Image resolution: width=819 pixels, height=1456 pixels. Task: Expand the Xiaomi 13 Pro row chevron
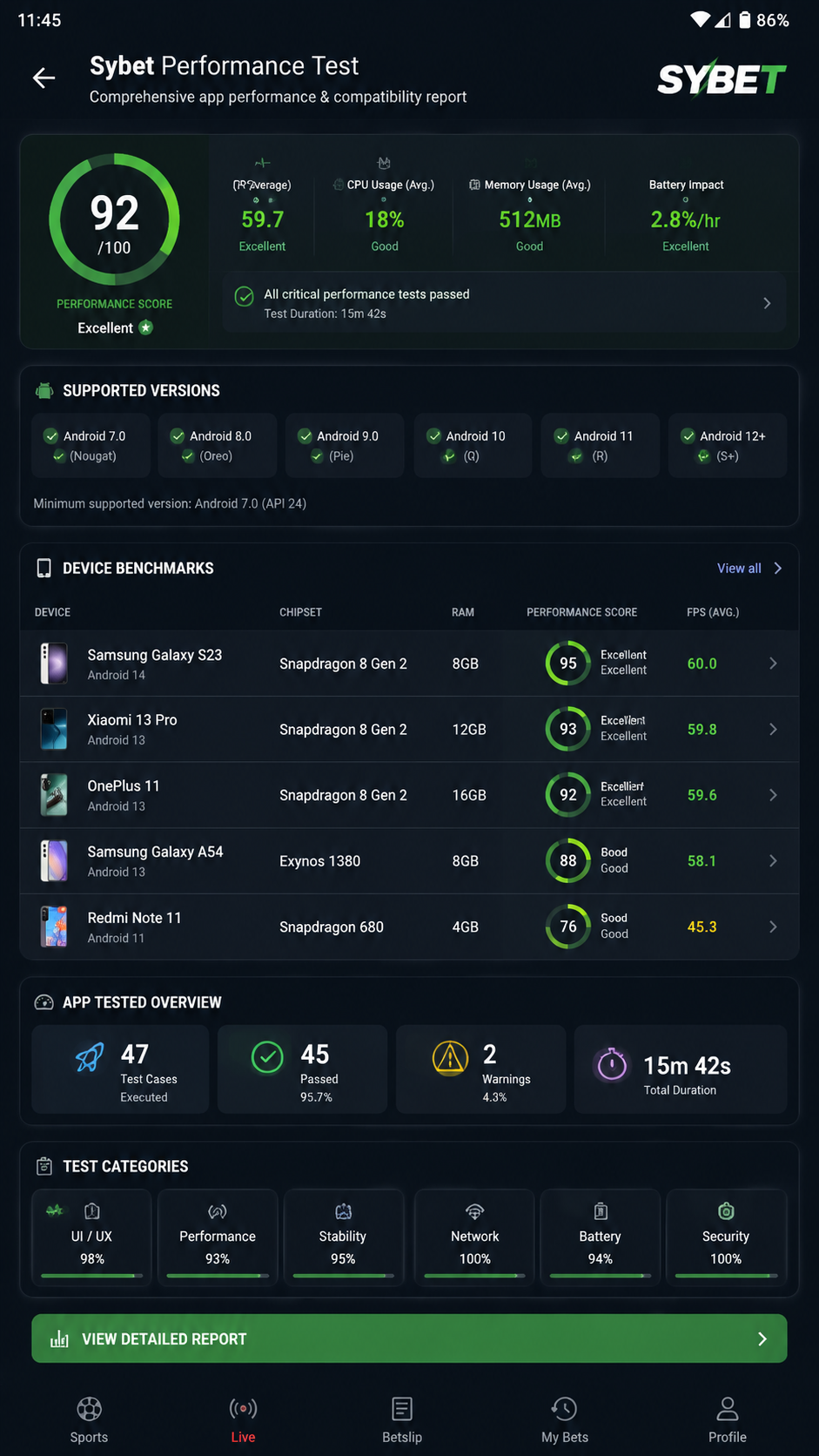[x=773, y=729]
